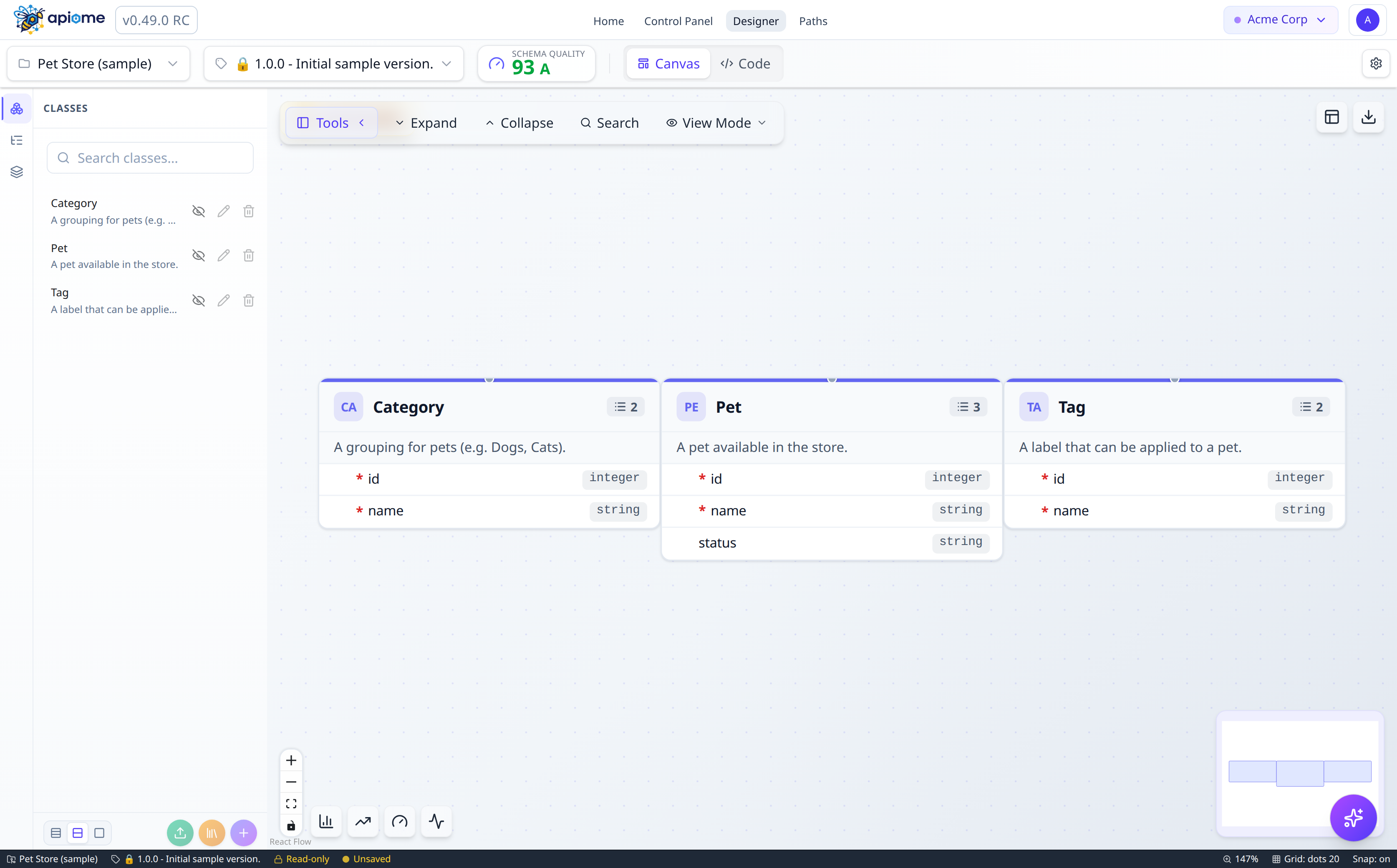The width and height of the screenshot is (1397, 868).
Task: Open the Pet Store (sample) project dropdown
Action: 99,63
